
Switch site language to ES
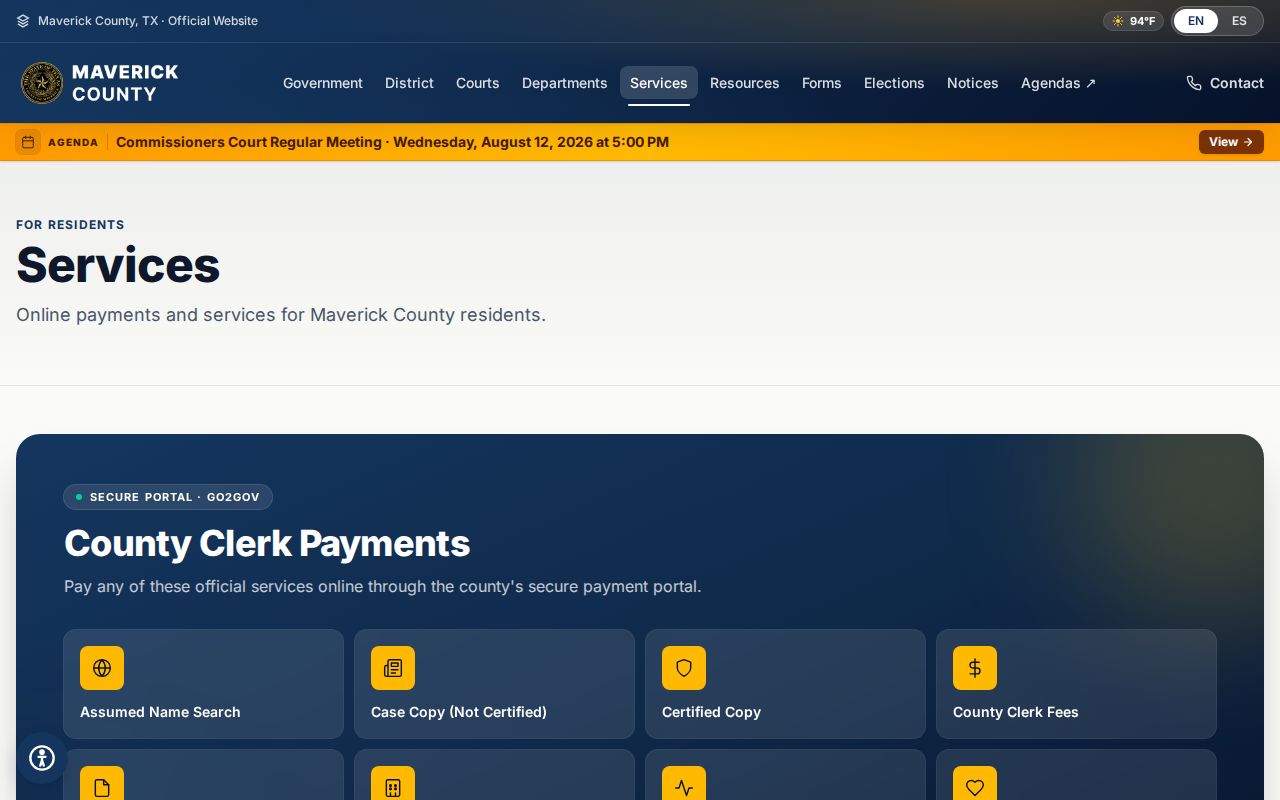[x=1239, y=21]
